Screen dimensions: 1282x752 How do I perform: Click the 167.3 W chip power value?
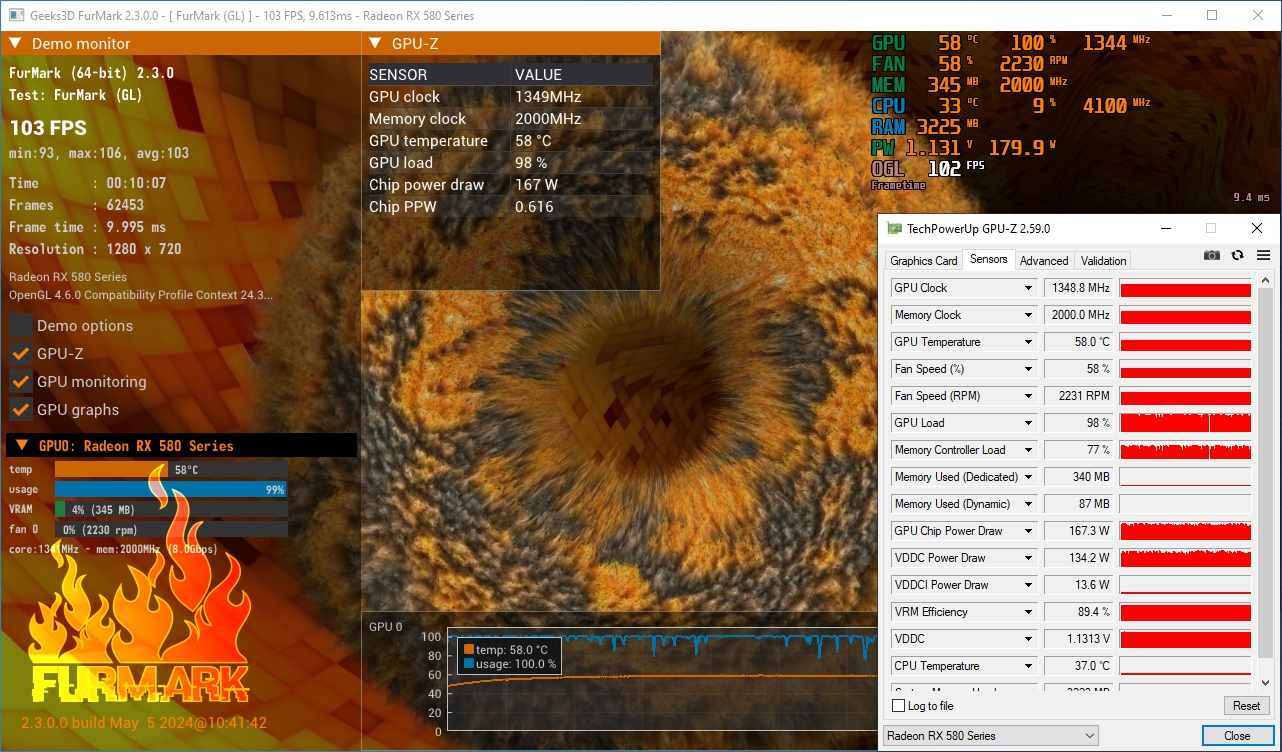1079,531
